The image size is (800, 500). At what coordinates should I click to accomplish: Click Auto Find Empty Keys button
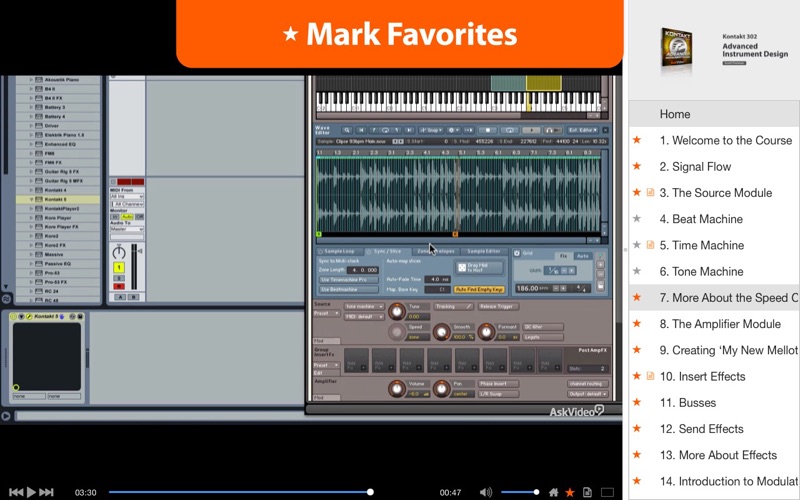pyautogui.click(x=479, y=289)
